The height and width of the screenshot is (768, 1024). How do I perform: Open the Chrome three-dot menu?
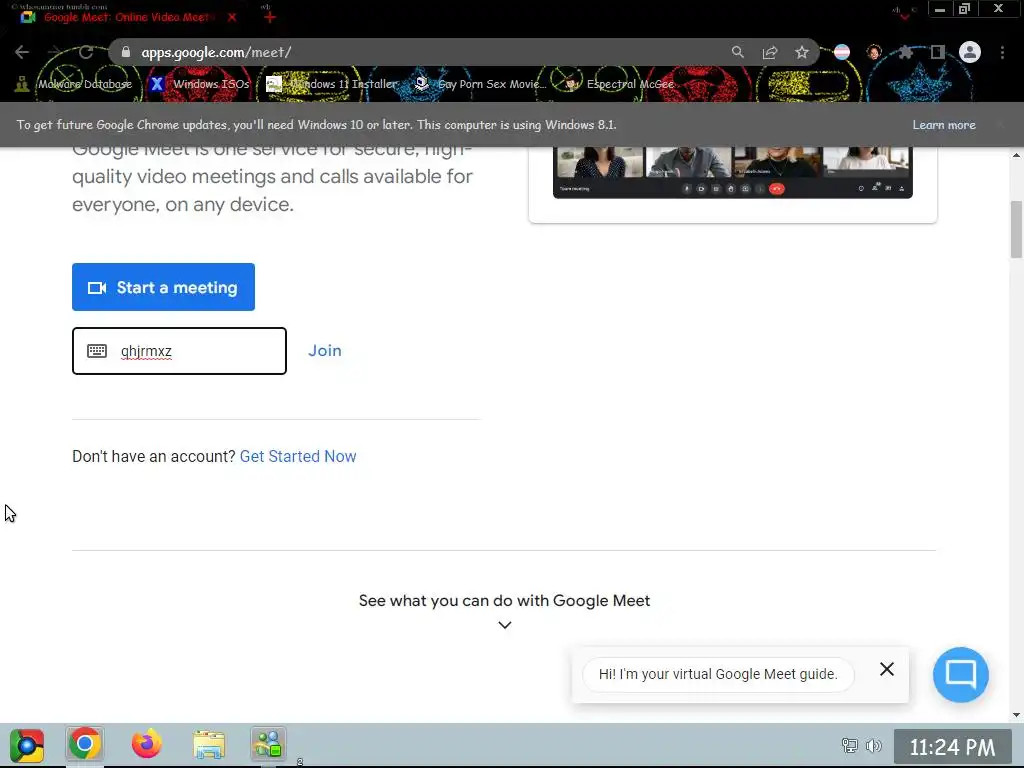pyautogui.click(x=1002, y=52)
